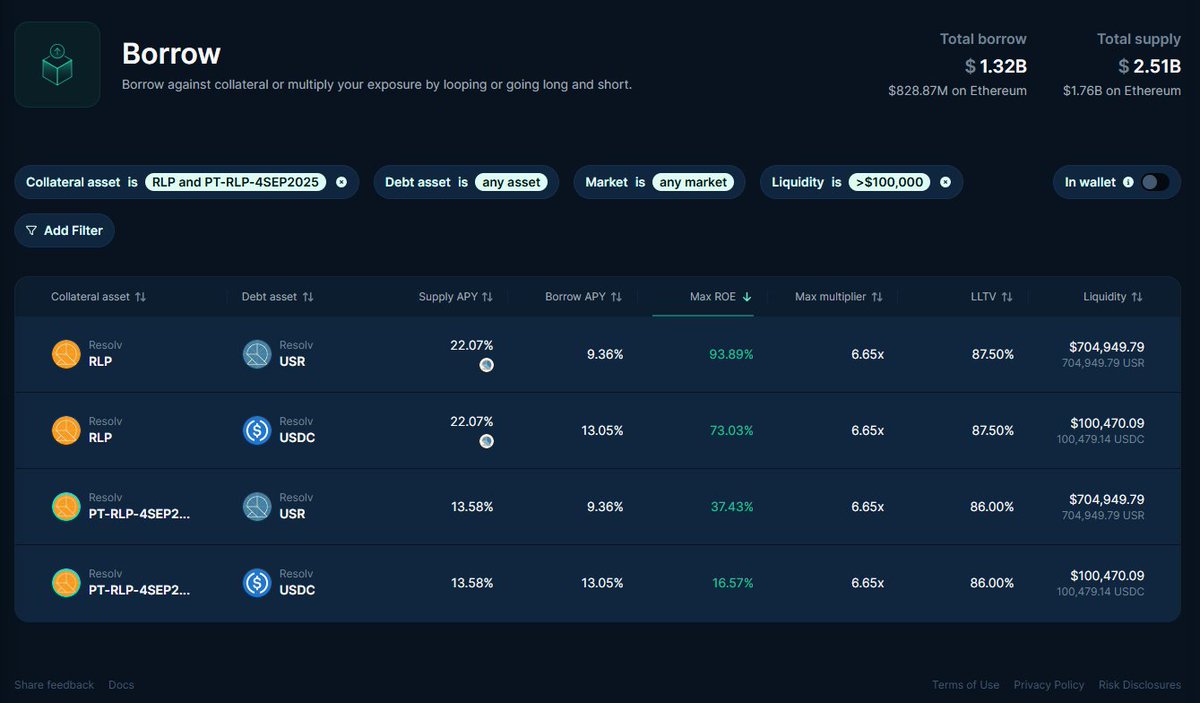Click the Add Filter funnel icon
This screenshot has width=1200, height=703.
tap(31, 230)
